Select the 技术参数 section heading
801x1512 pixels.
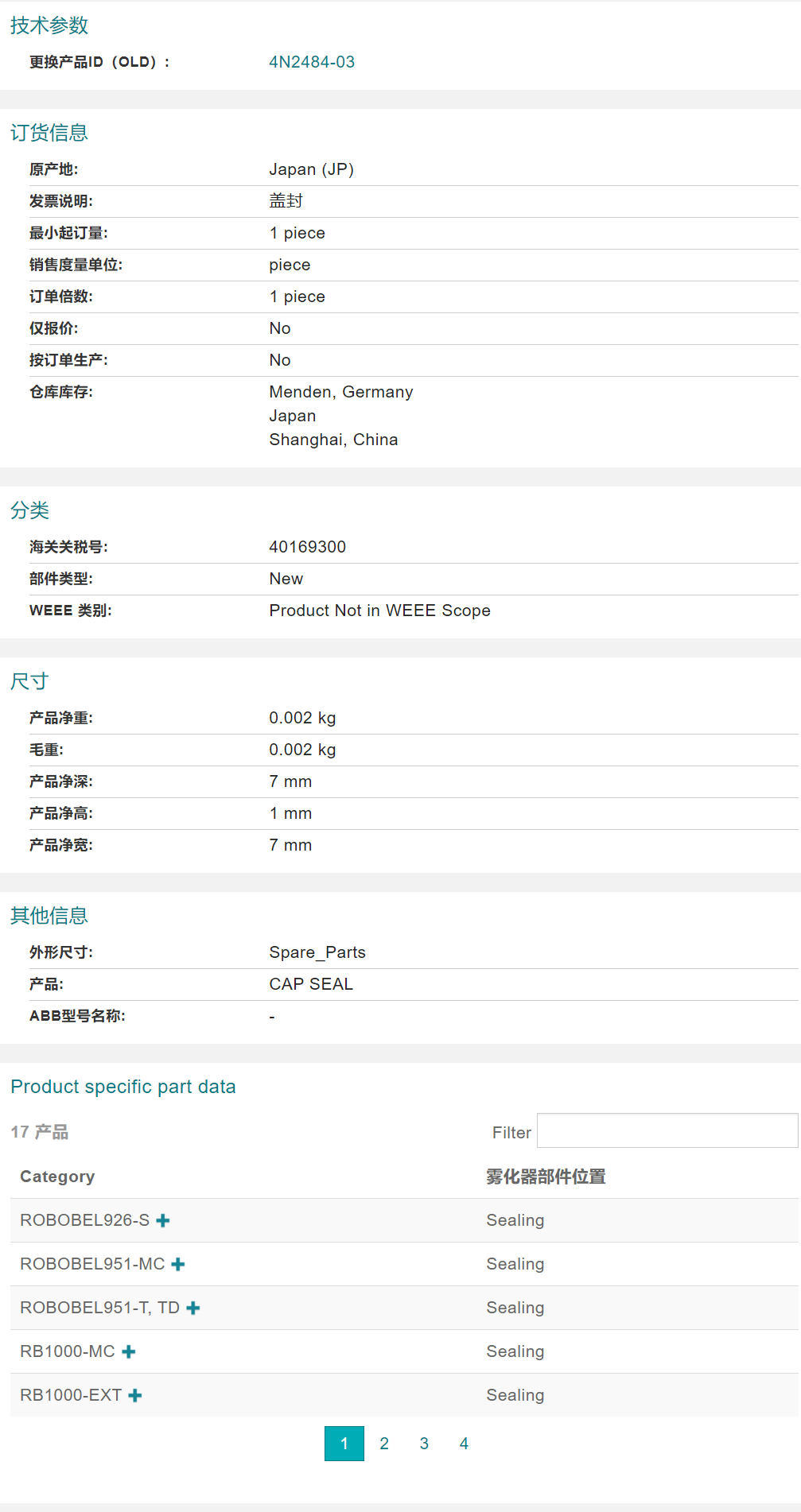(x=49, y=26)
